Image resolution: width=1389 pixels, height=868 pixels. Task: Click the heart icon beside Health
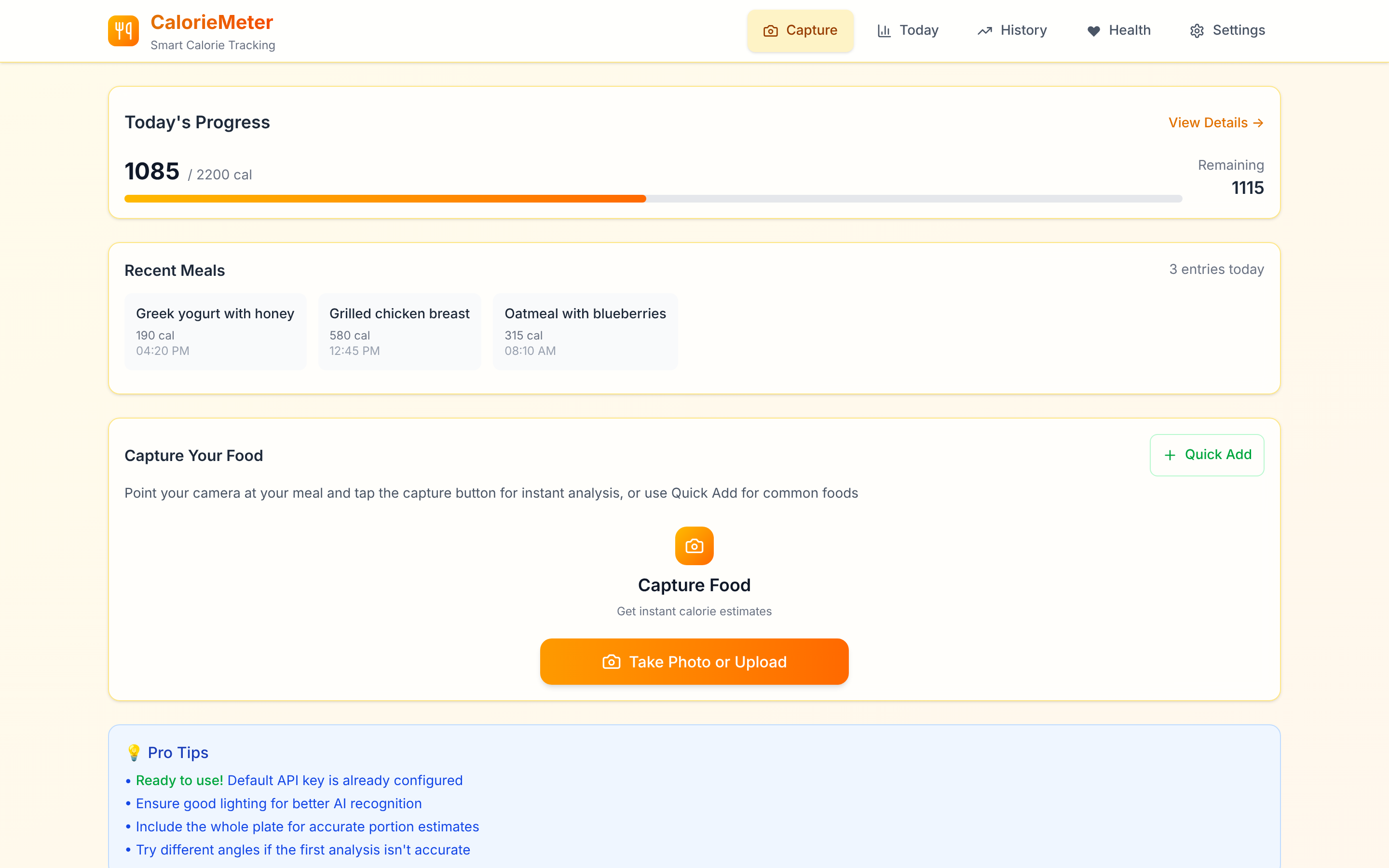click(1093, 31)
